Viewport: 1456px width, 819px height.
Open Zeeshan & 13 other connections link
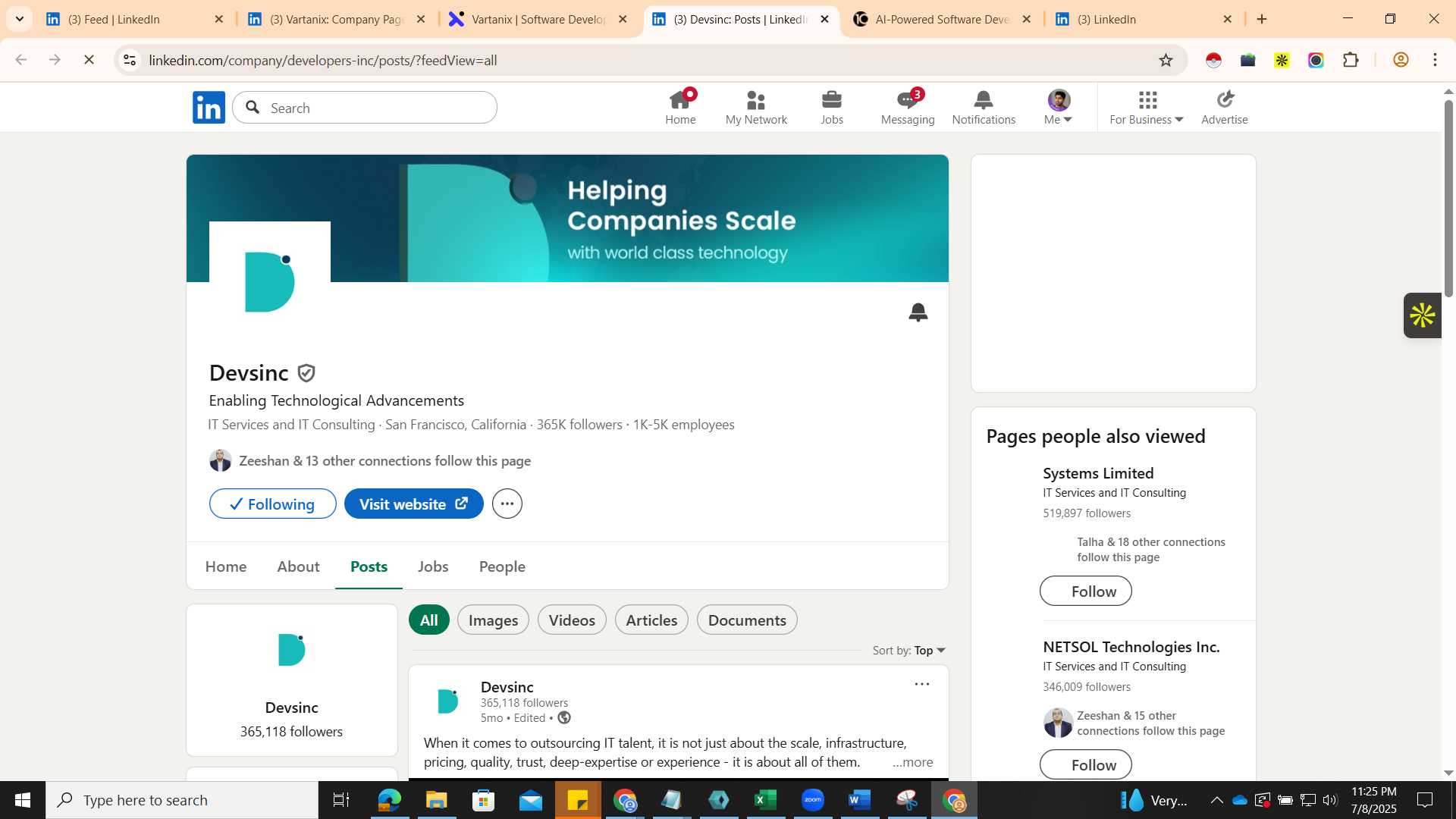click(384, 461)
